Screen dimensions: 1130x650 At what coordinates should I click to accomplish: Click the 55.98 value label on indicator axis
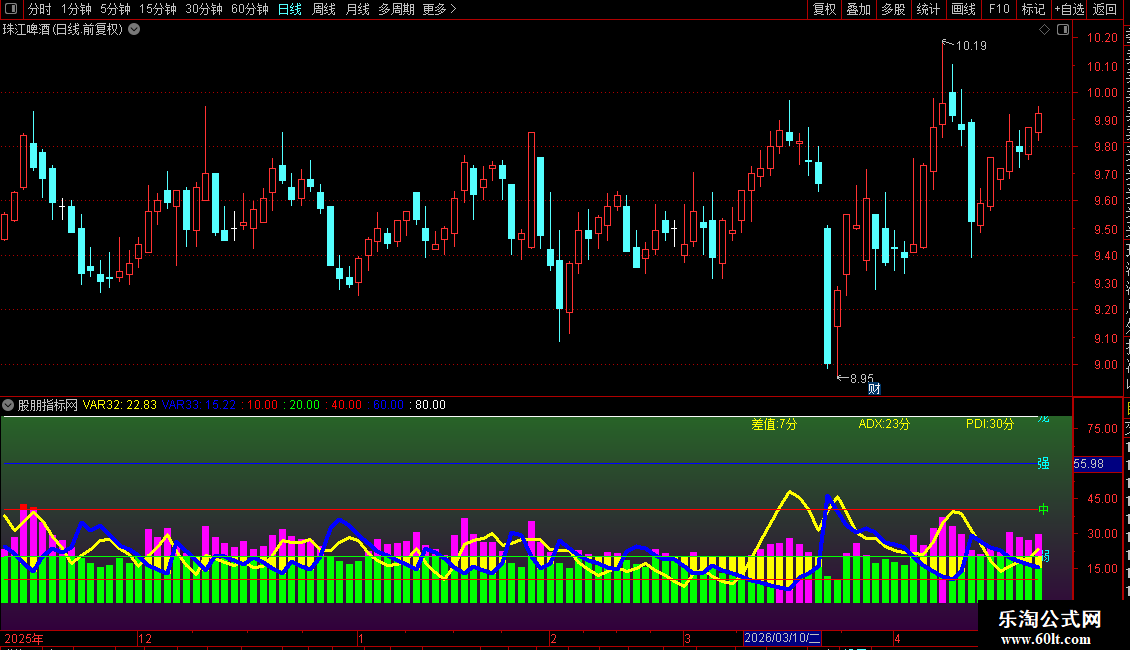[x=1088, y=464]
